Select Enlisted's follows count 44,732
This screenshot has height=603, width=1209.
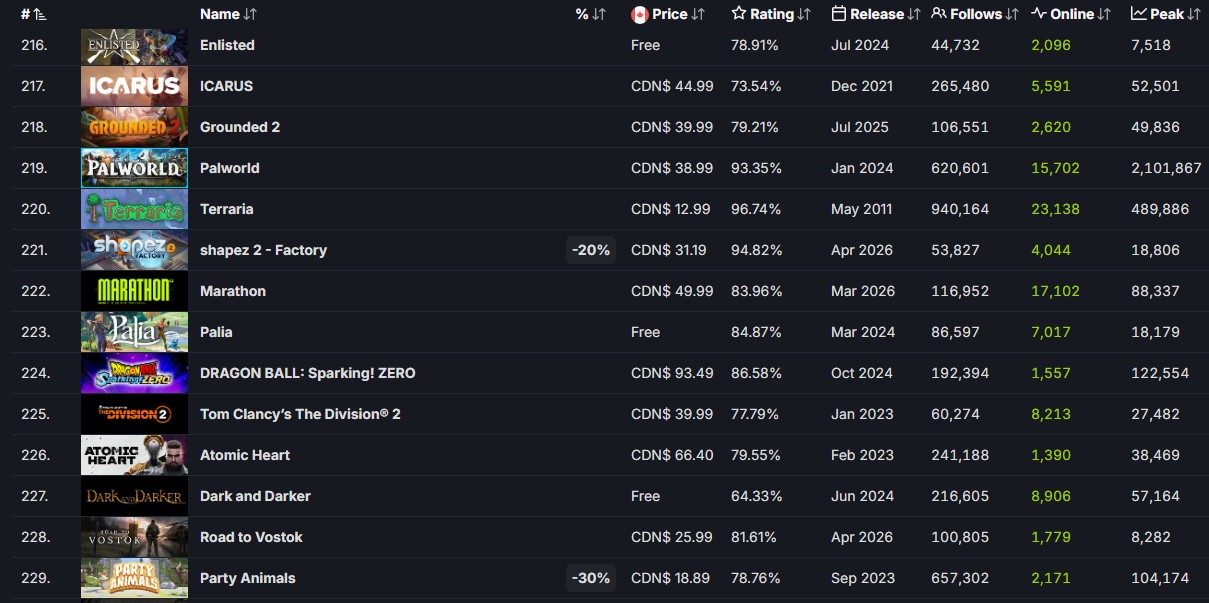(955, 45)
